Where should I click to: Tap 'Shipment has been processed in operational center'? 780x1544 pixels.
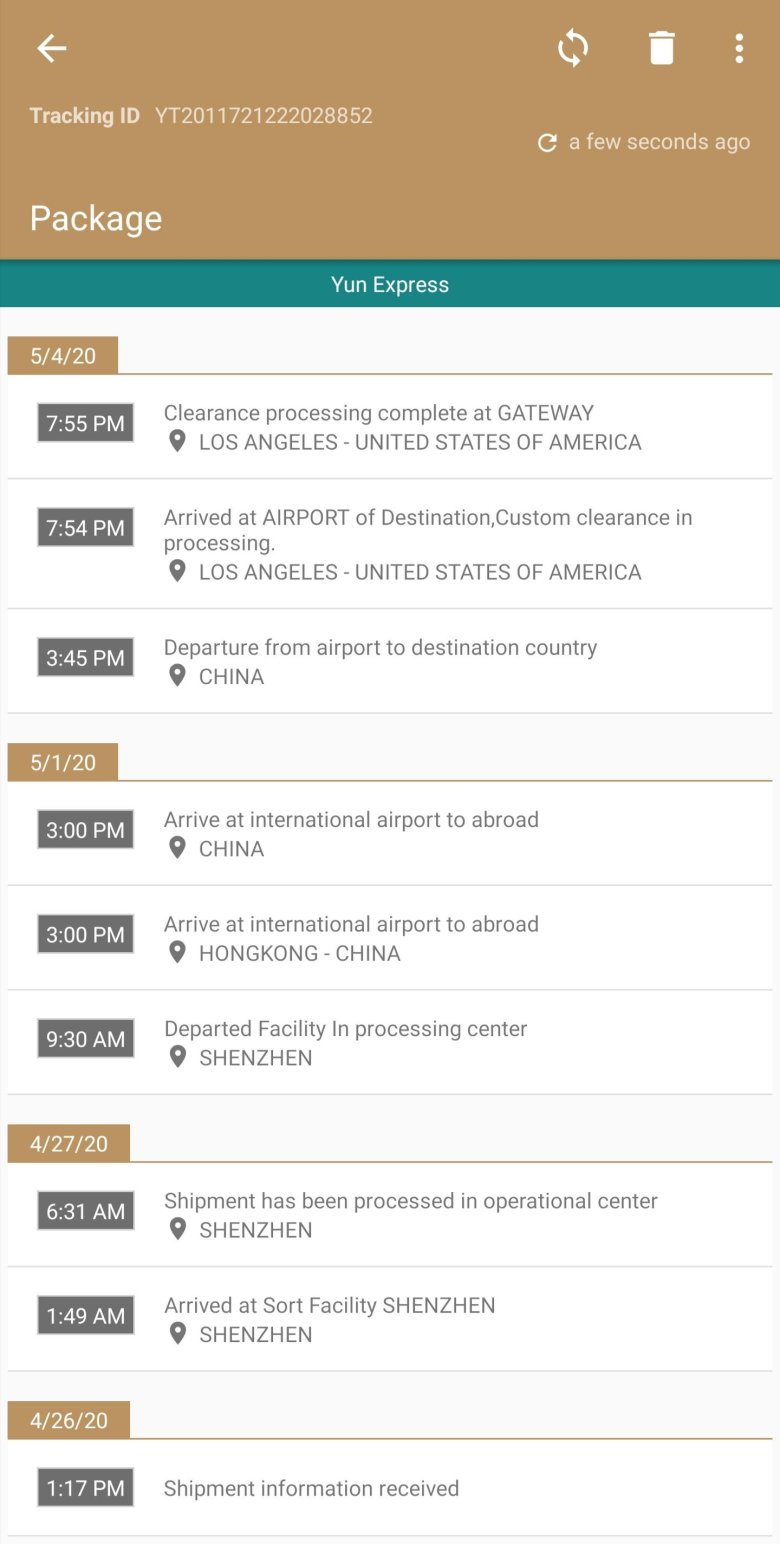point(410,1201)
